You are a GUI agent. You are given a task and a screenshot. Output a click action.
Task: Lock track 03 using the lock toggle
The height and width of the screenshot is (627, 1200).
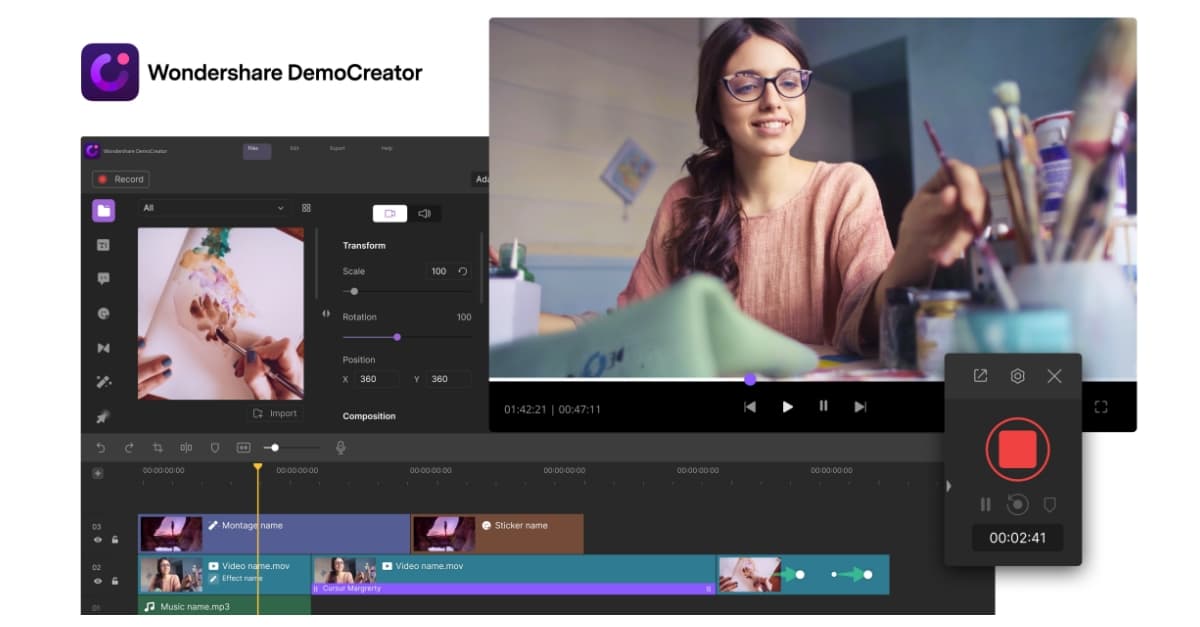pos(115,540)
